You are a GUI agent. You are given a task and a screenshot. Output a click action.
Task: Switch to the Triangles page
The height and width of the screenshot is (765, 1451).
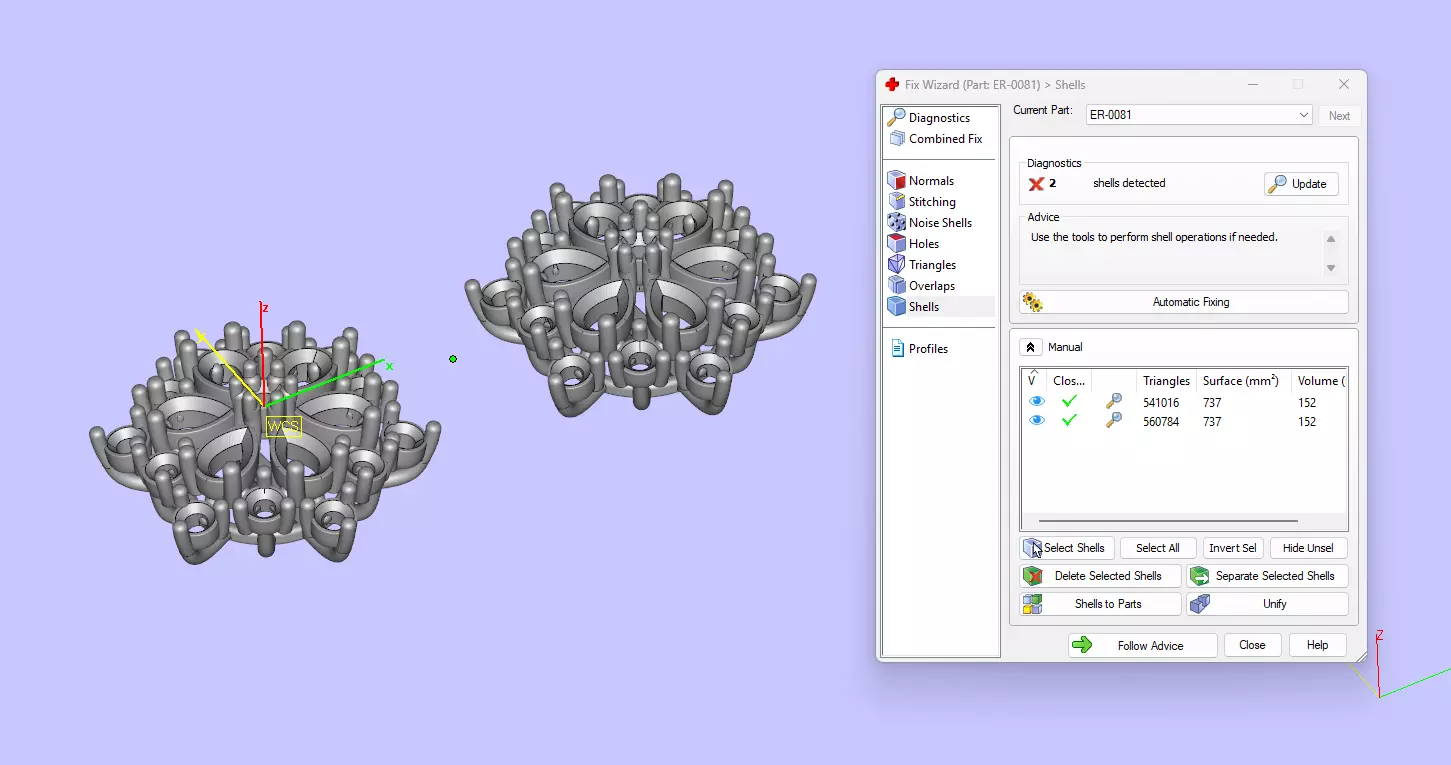(x=921, y=265)
